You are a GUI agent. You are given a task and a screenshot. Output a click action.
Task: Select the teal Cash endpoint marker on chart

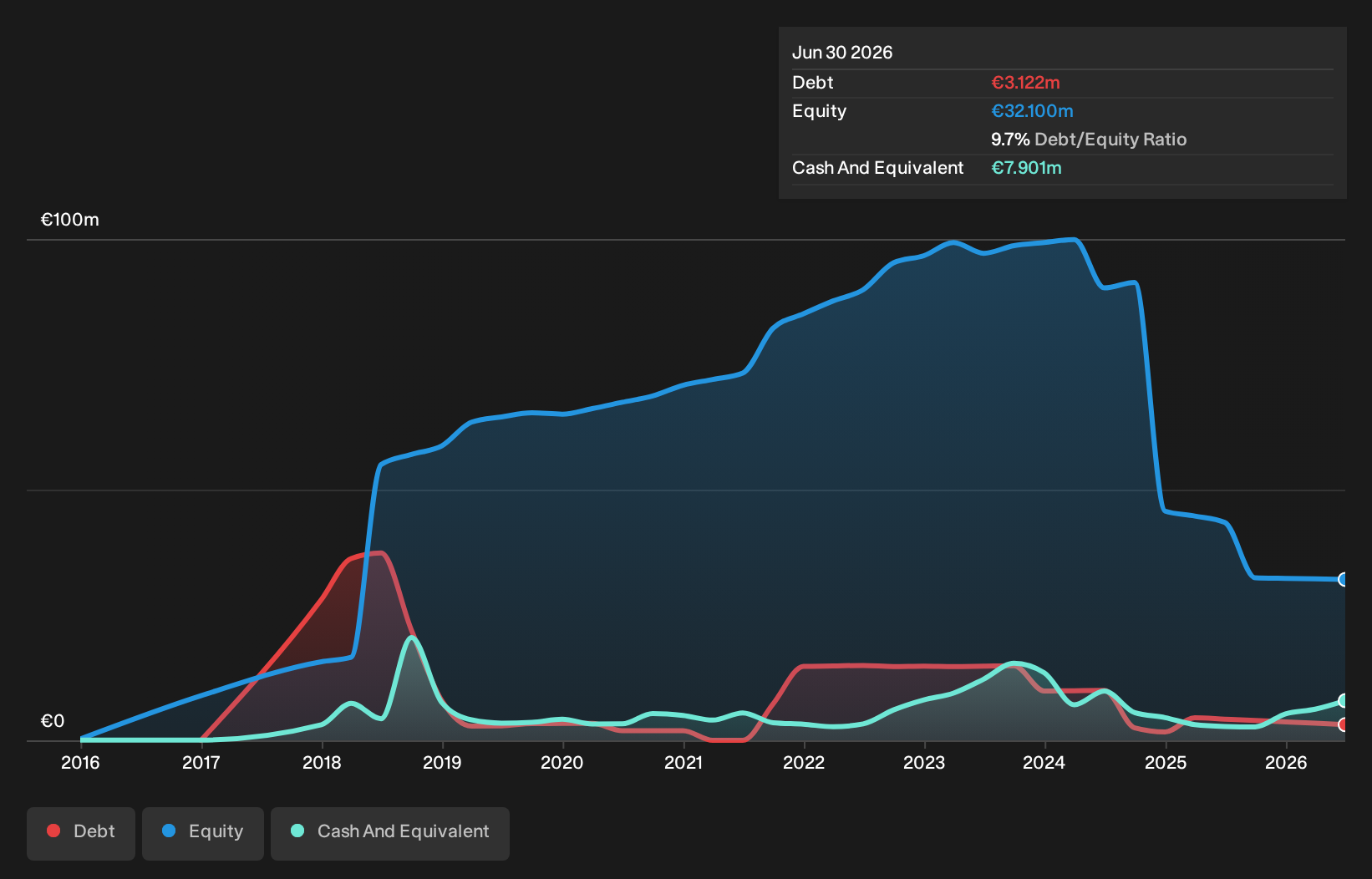point(1344,700)
